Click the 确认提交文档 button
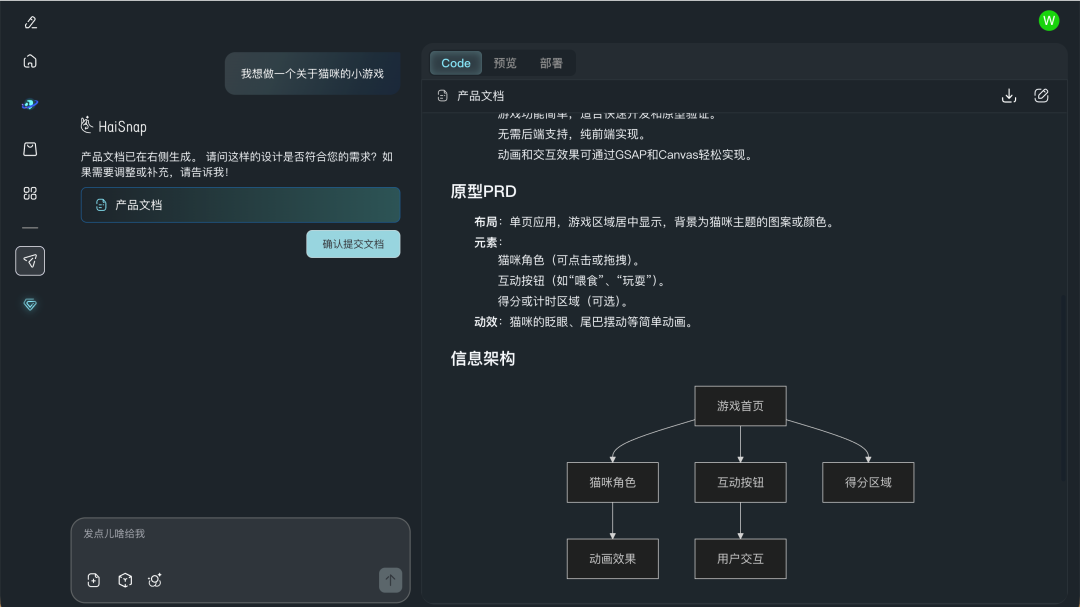1080x607 pixels. coord(353,244)
